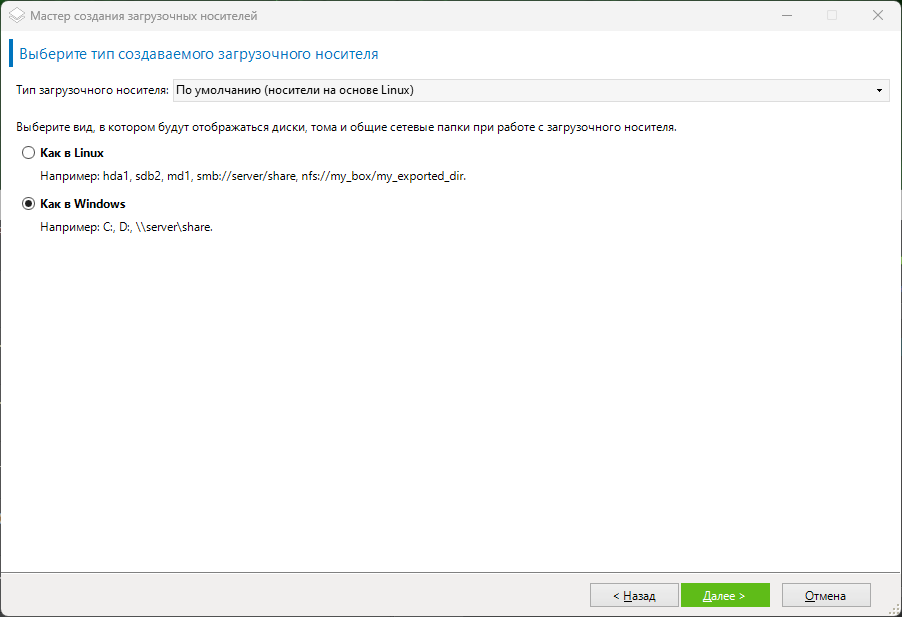Screen dimensions: 902x617
Task: Maximize the wizard window
Action: (831, 16)
